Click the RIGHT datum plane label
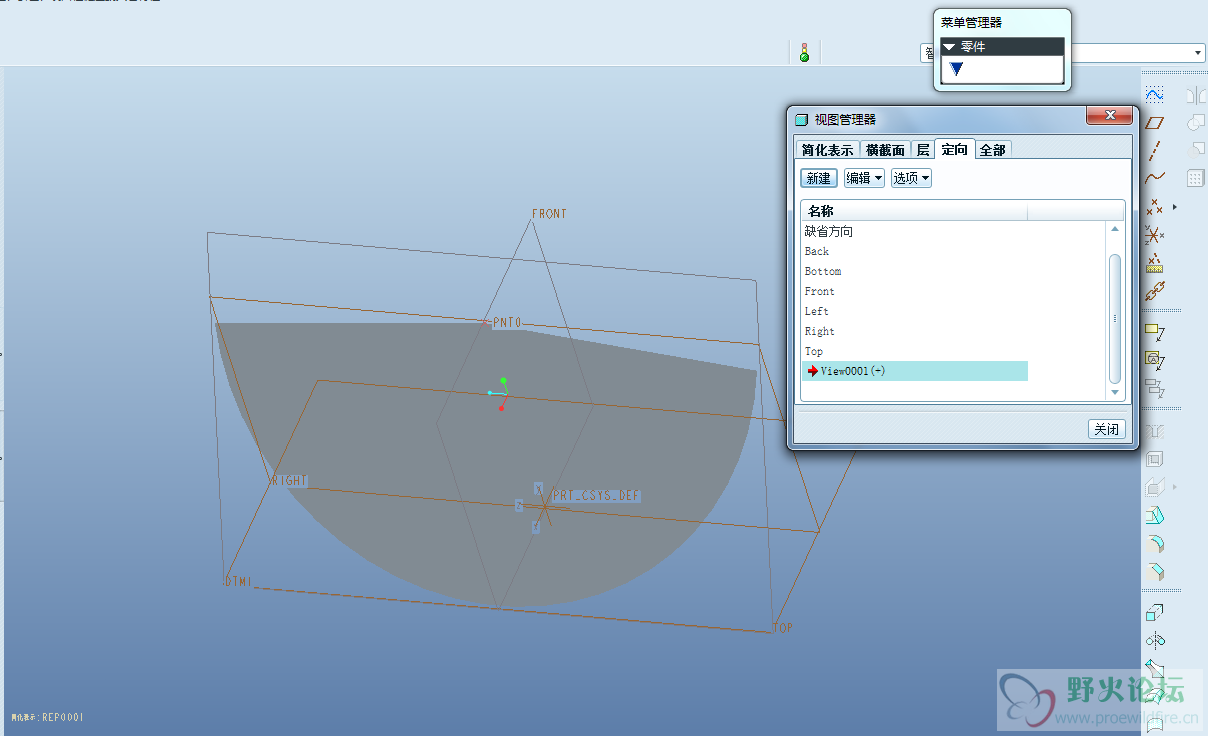 pyautogui.click(x=290, y=481)
